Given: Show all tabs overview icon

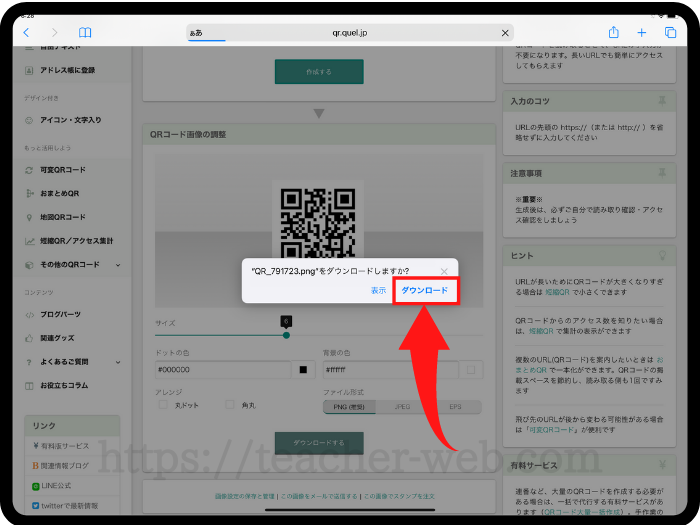Looking at the screenshot, I should coord(670,33).
